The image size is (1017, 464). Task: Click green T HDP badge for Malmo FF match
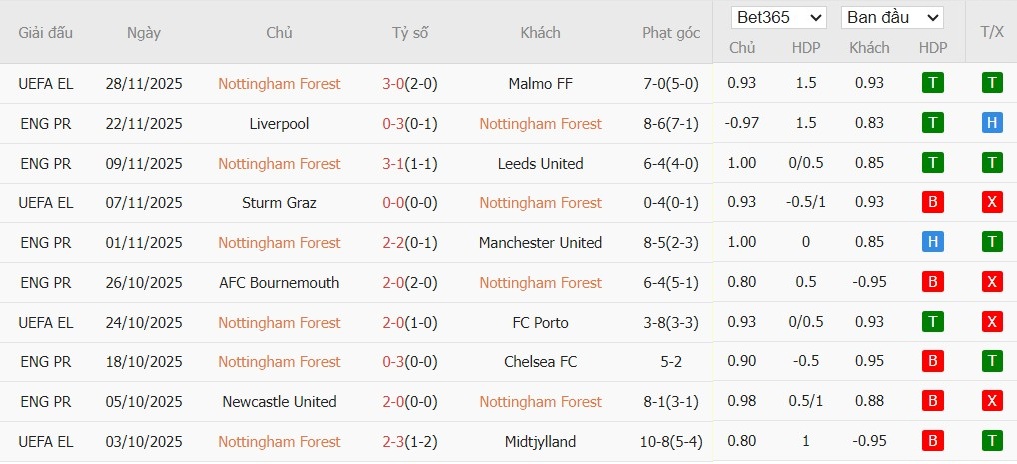pyautogui.click(x=932, y=83)
